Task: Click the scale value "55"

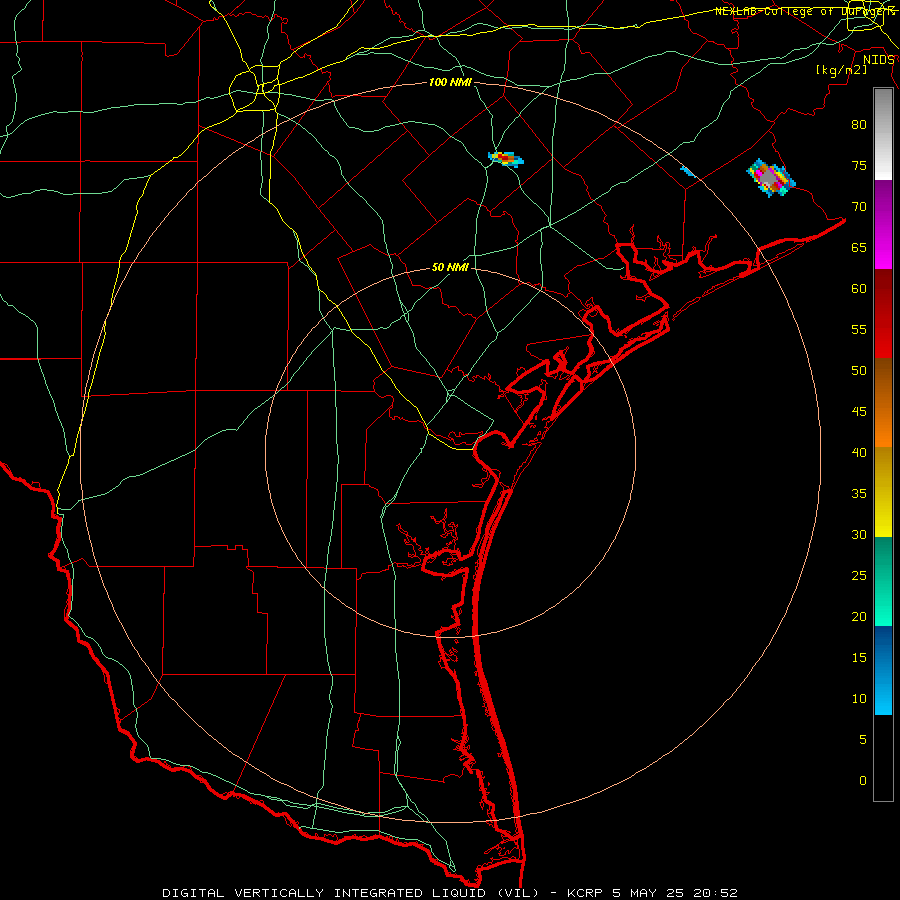Action: (859, 329)
